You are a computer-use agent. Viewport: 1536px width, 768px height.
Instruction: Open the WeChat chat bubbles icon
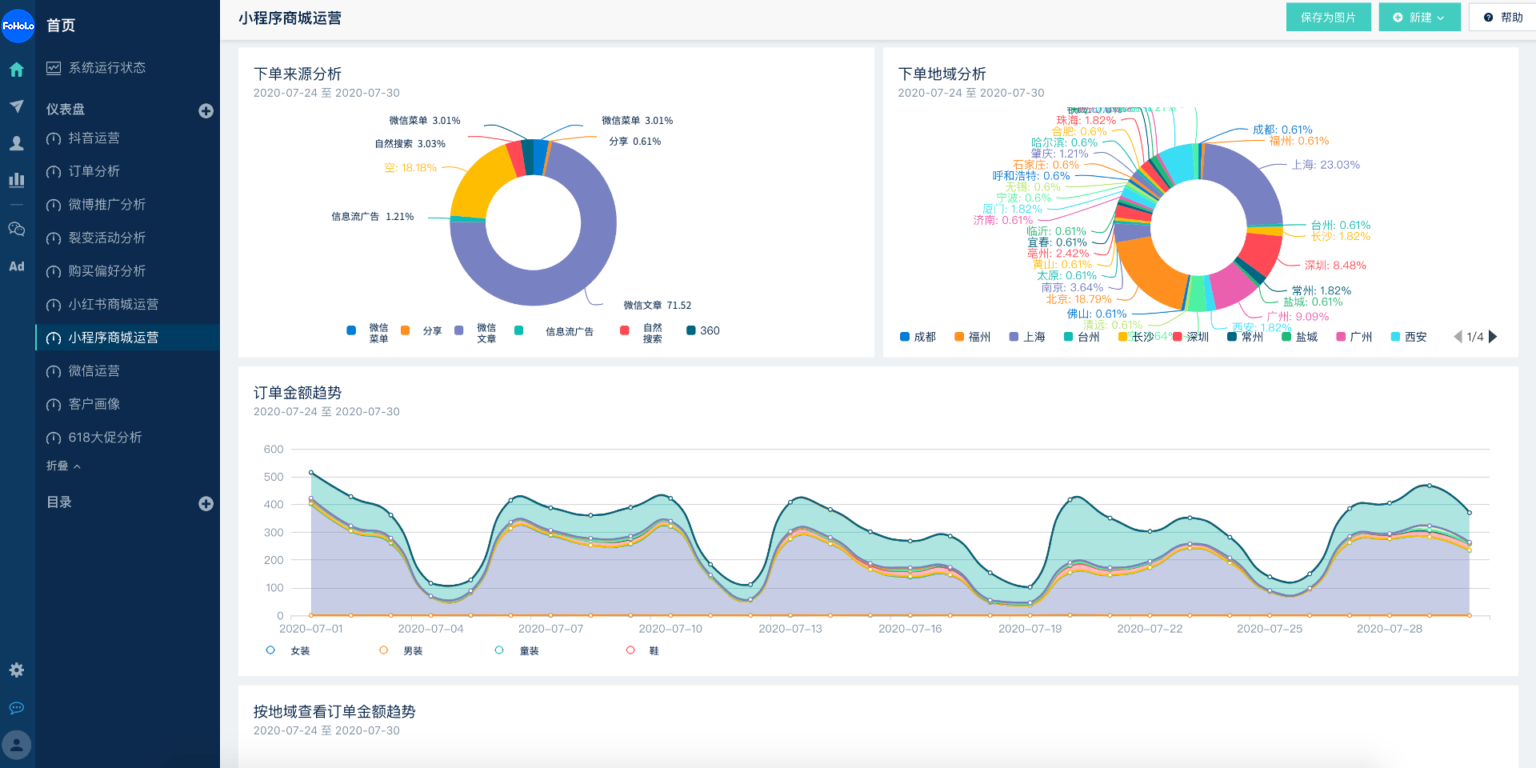click(x=17, y=229)
